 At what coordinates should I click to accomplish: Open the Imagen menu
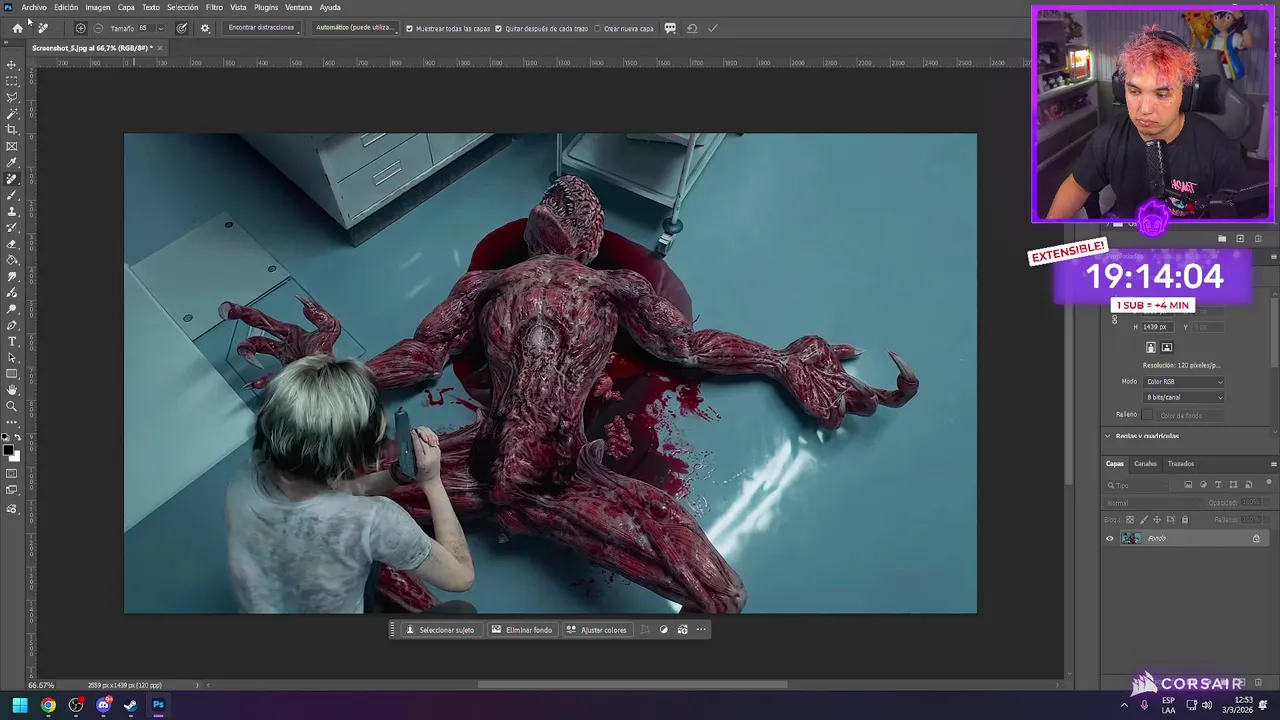[98, 7]
